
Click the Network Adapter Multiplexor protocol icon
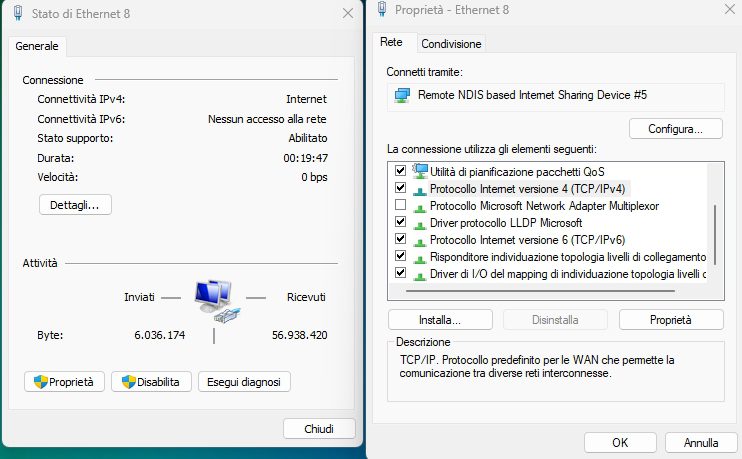(x=420, y=208)
